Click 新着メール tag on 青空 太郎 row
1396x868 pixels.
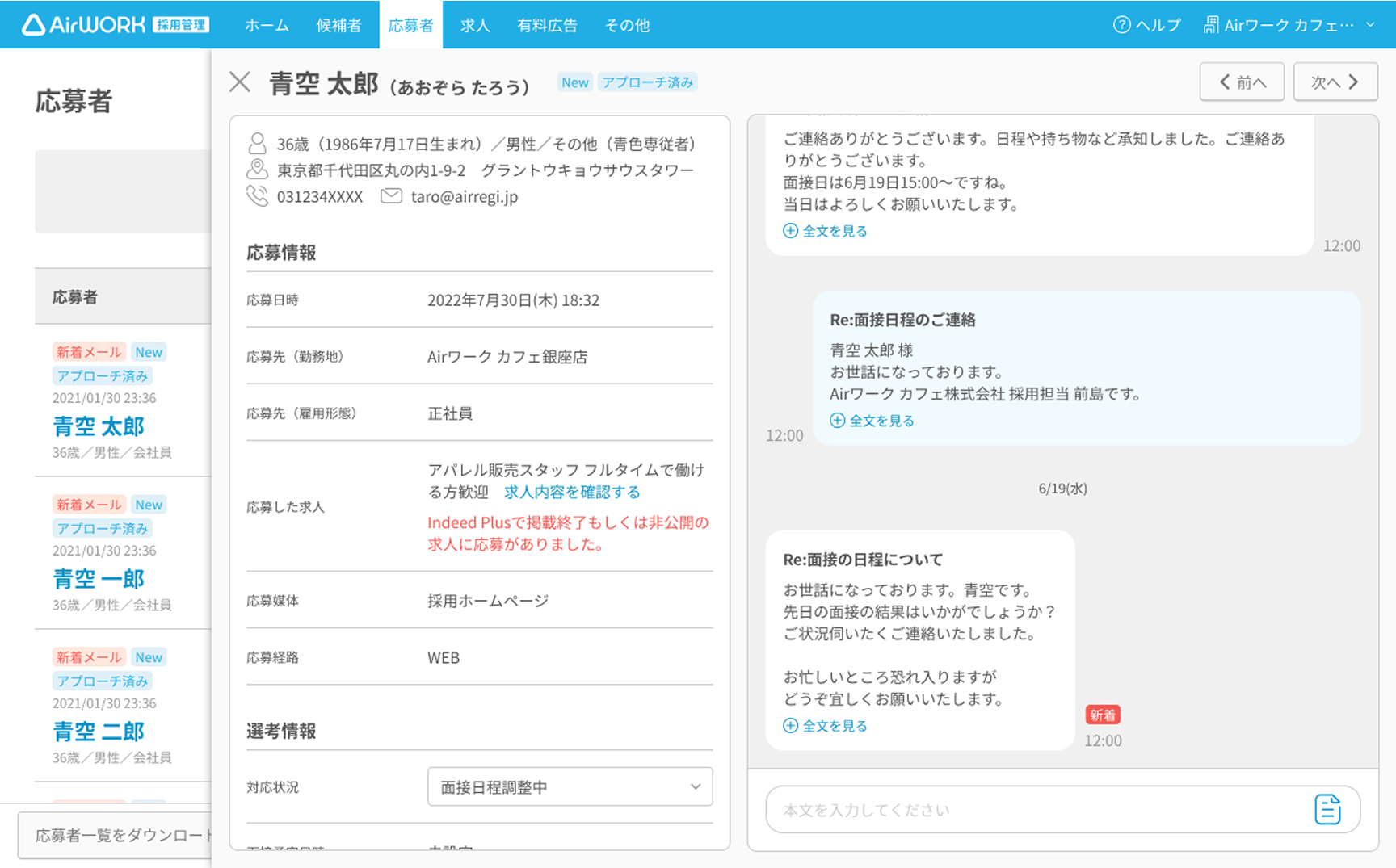[x=89, y=352]
